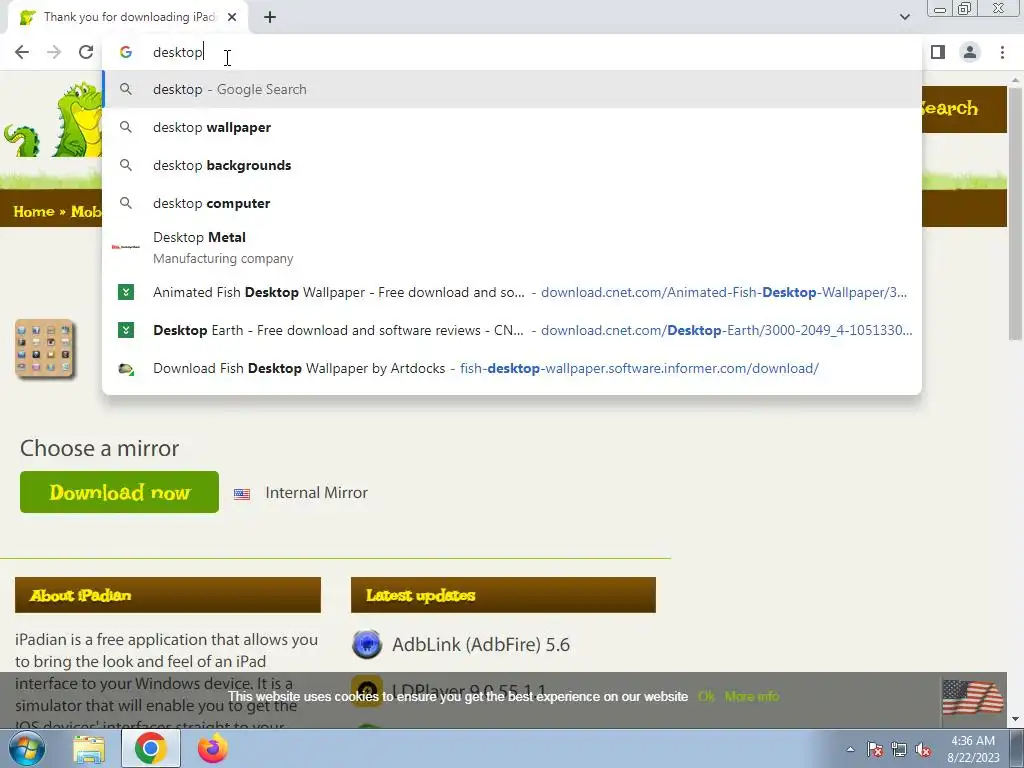The image size is (1024, 768).
Task: Click the site Search button
Action: pyautogui.click(x=950, y=108)
